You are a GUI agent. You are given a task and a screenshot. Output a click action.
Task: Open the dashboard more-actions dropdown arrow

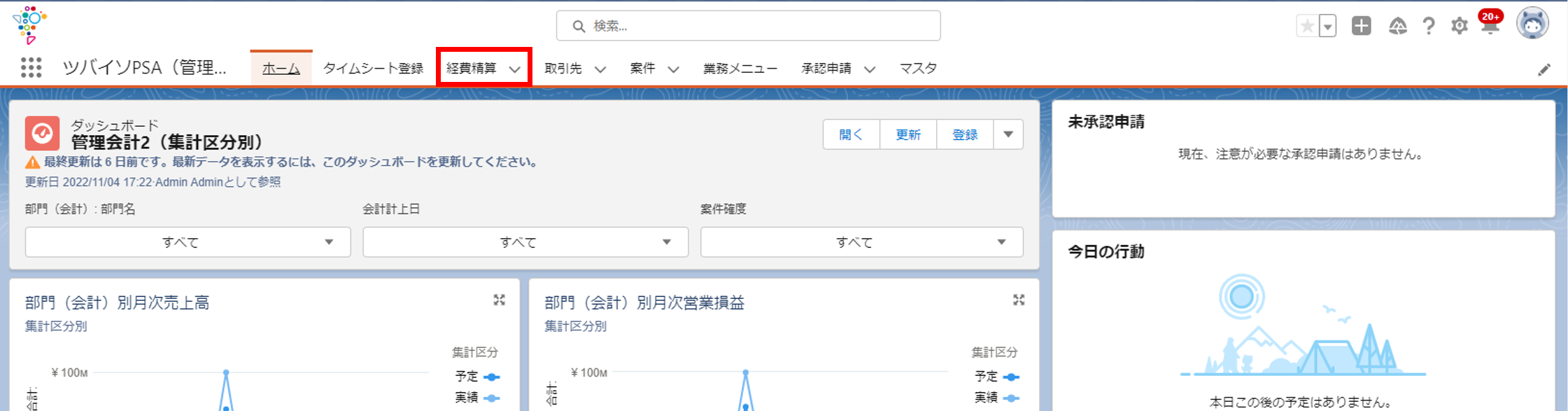click(1008, 134)
